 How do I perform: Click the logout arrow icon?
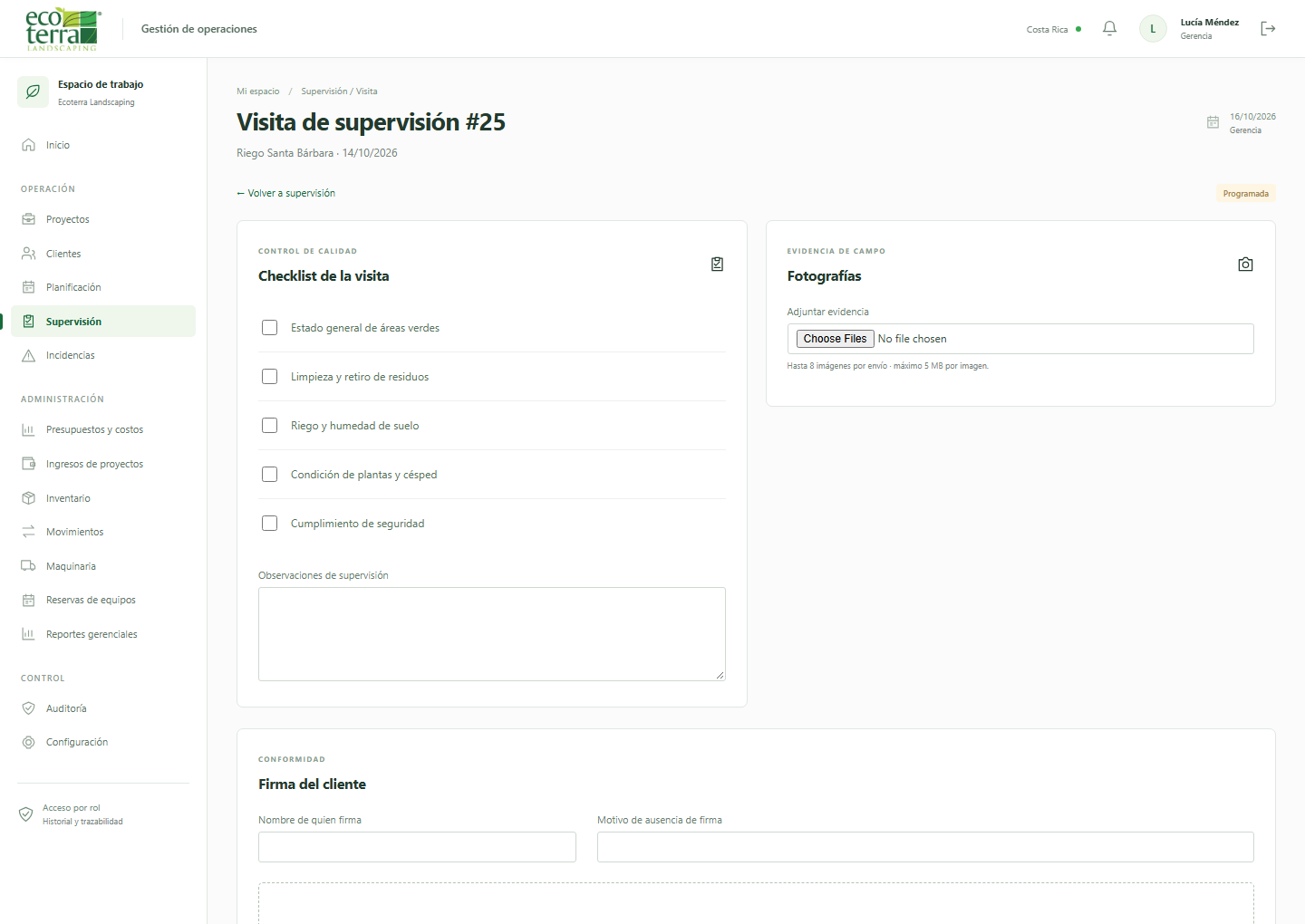coord(1268,29)
